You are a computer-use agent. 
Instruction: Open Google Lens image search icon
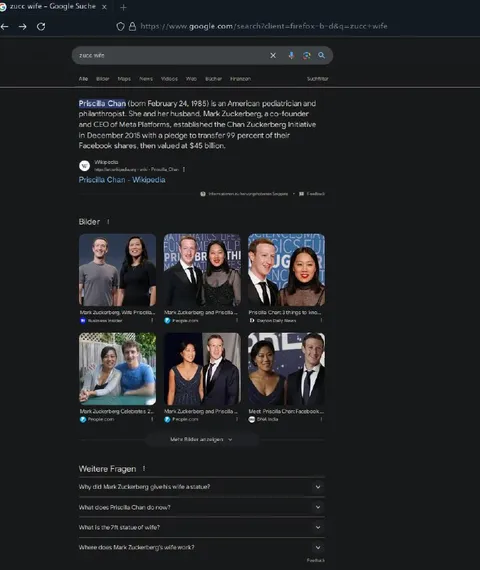tap(307, 55)
